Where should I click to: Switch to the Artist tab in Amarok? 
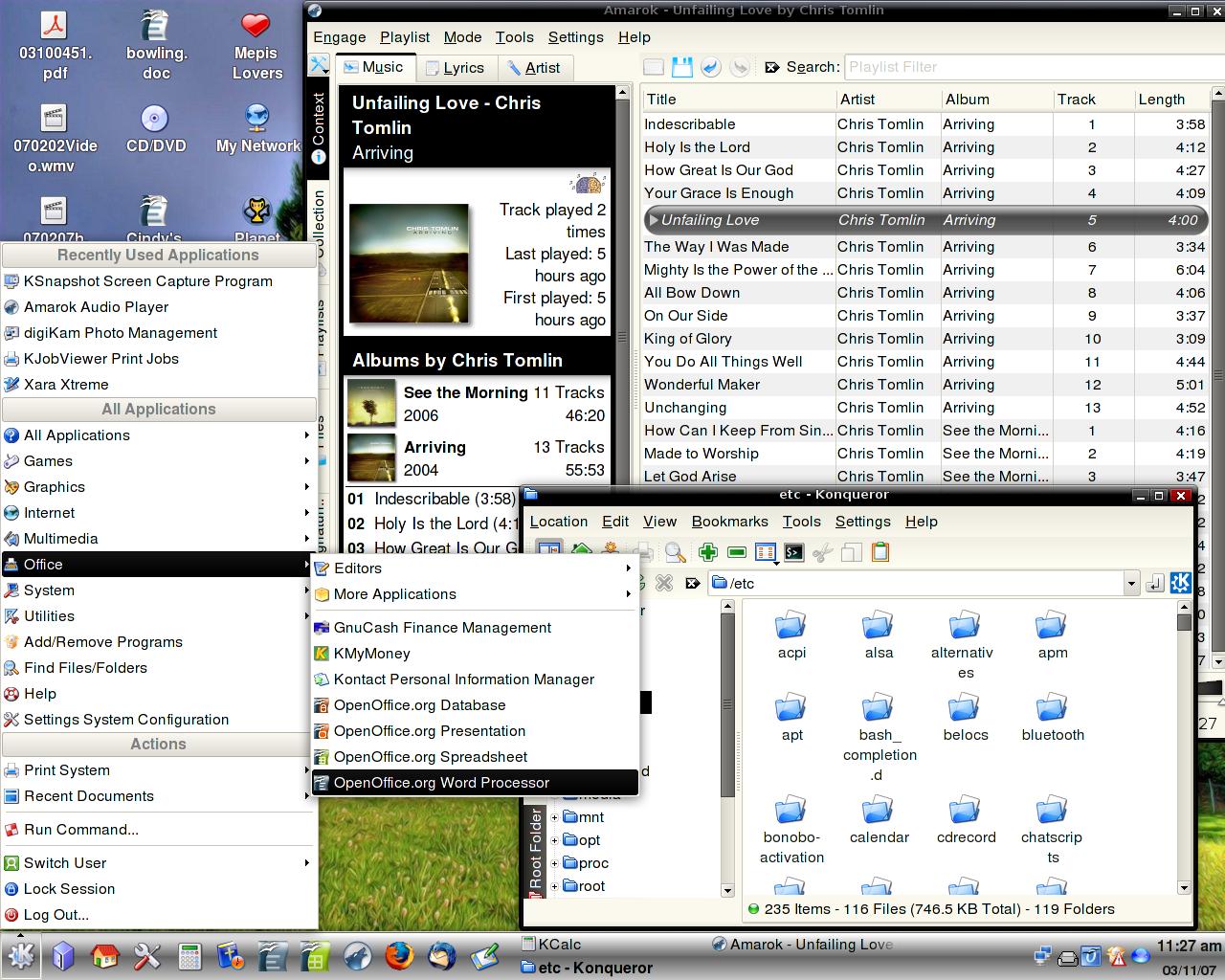534,67
